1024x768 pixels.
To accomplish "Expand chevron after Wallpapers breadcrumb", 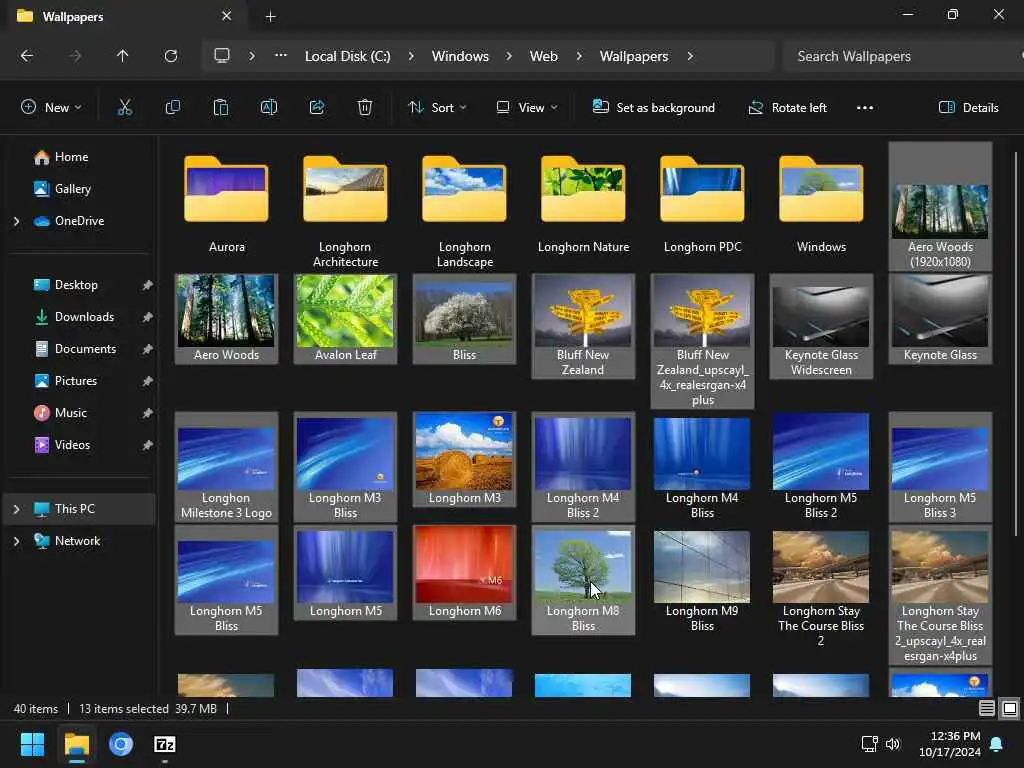I will pos(690,56).
